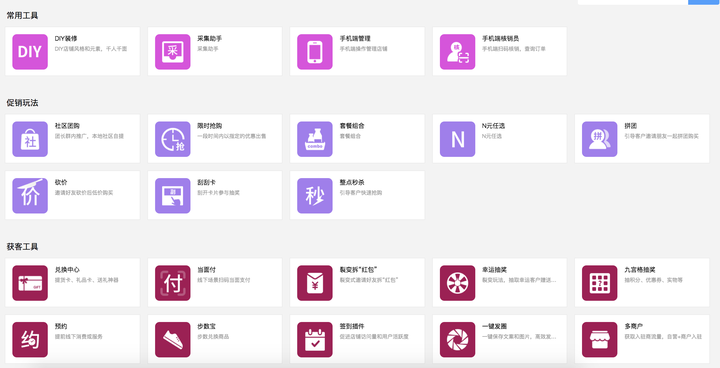
Task: Click the 常用工具 section heading
Action: pos(22,16)
